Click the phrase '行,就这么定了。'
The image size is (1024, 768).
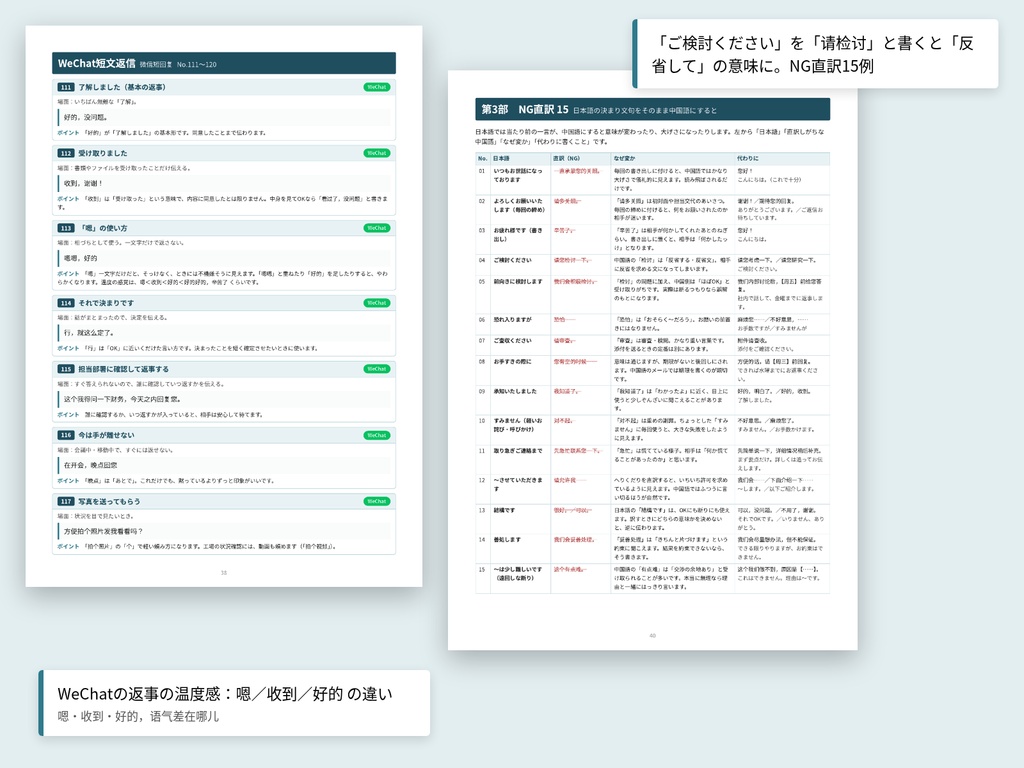[x=89, y=333]
